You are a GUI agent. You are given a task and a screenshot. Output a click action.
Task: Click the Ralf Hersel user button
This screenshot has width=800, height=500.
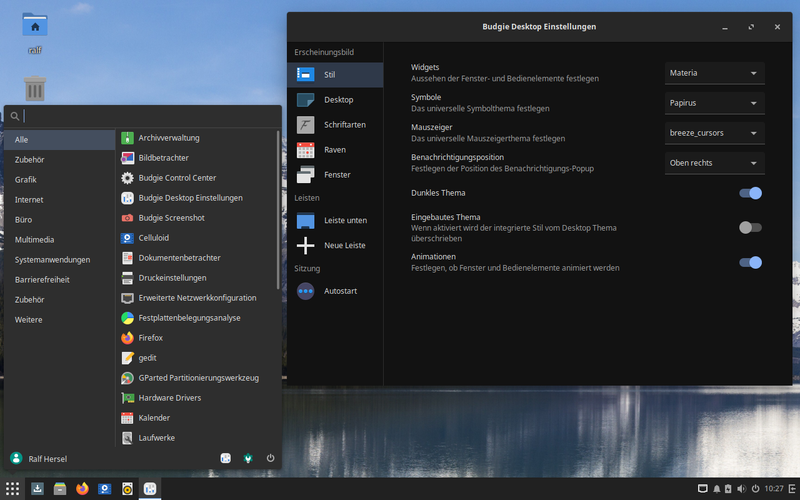39,459
